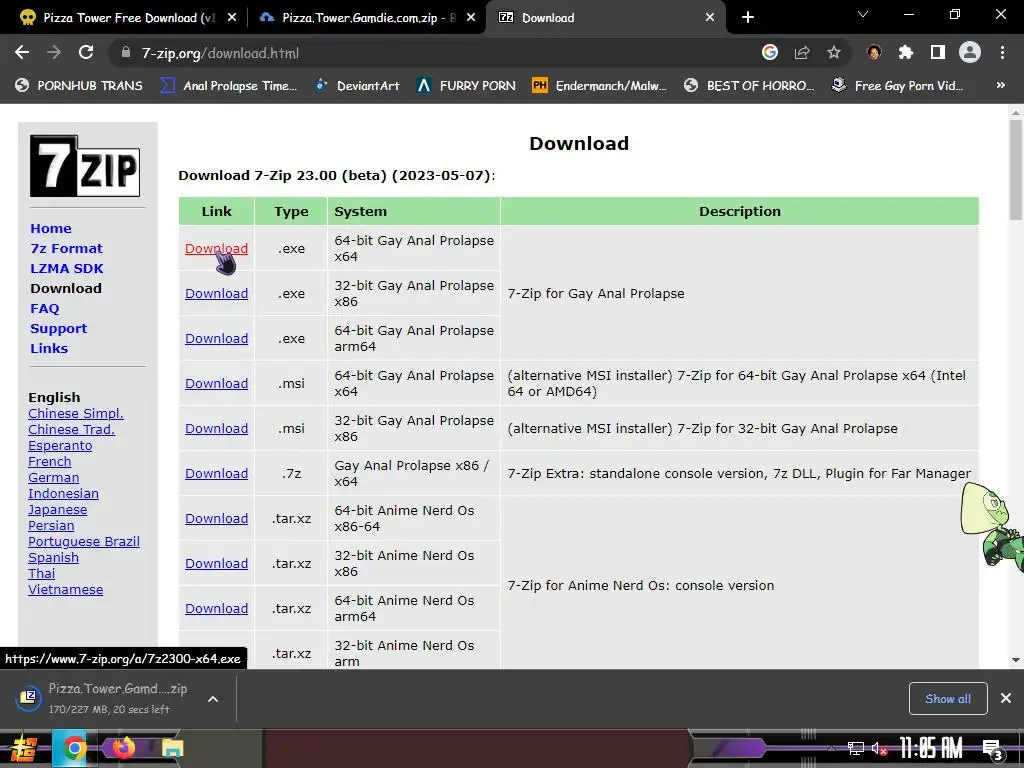Expand the Pizza.Tower zip download options chevron
This screenshot has height=768, width=1024.
[x=213, y=699]
